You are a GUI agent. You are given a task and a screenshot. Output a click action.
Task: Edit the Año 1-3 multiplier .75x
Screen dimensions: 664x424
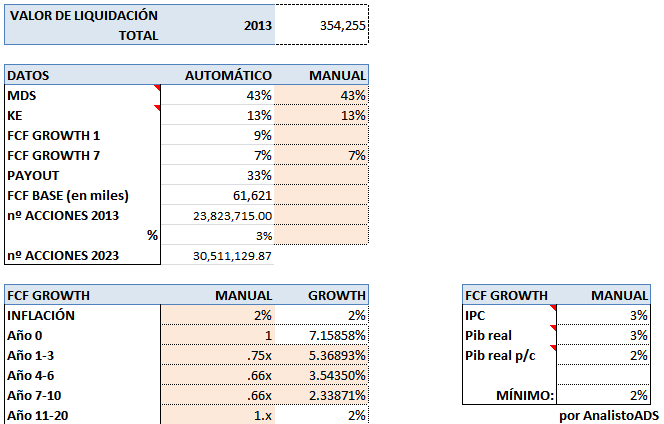pos(218,355)
